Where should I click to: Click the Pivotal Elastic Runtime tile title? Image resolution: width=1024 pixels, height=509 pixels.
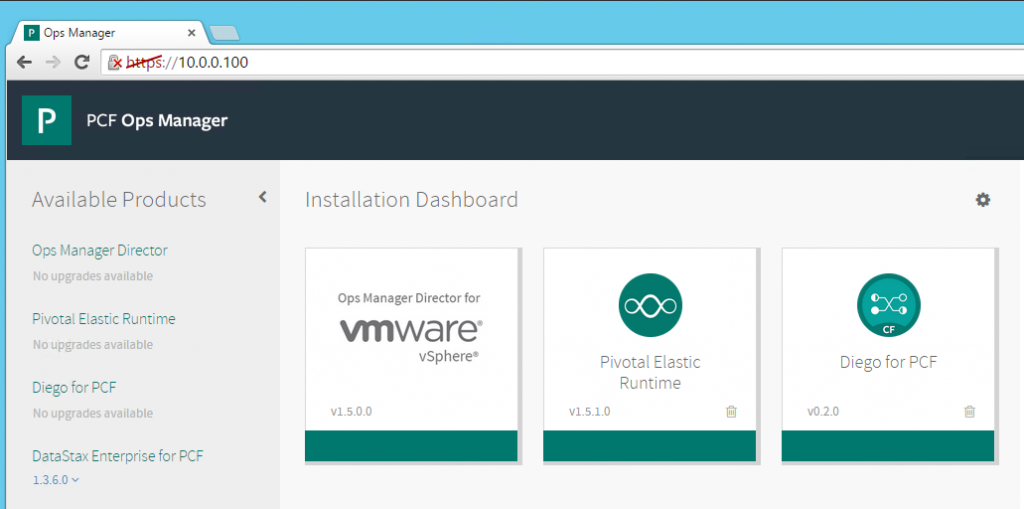pos(650,372)
